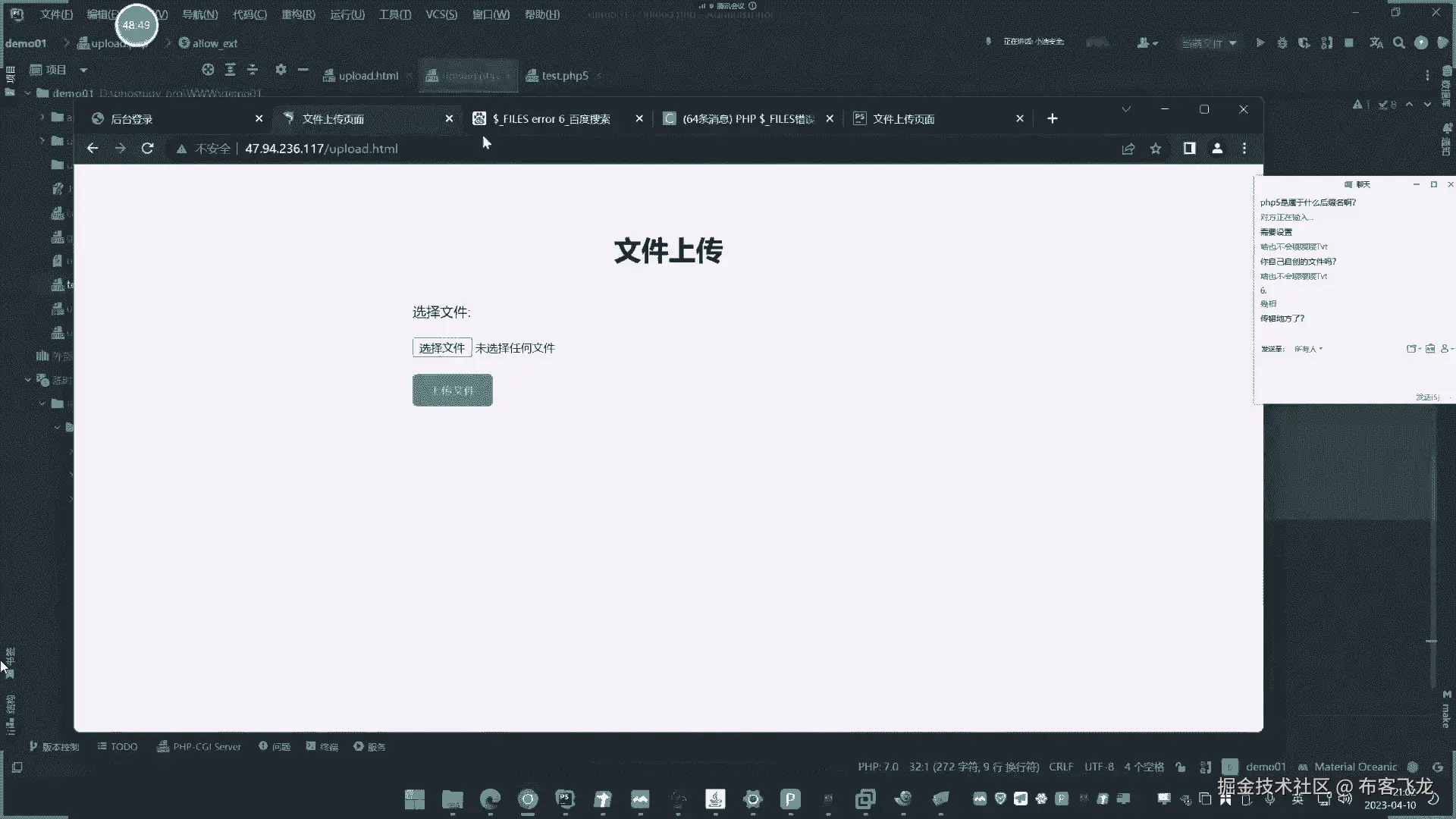Collapse the demo01 project root folder
This screenshot has width=1456, height=819.
[28, 93]
